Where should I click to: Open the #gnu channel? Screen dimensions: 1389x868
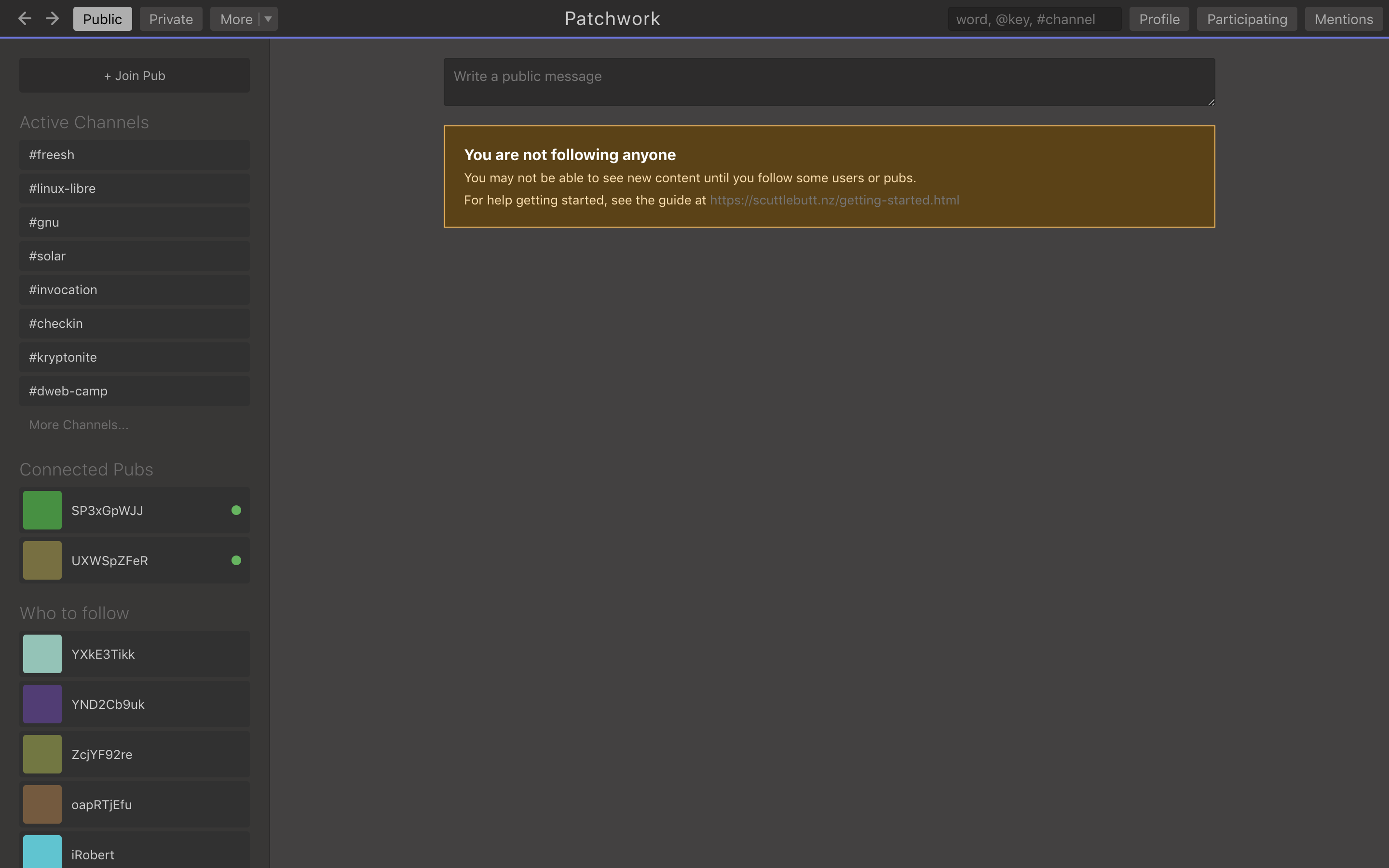point(134,222)
